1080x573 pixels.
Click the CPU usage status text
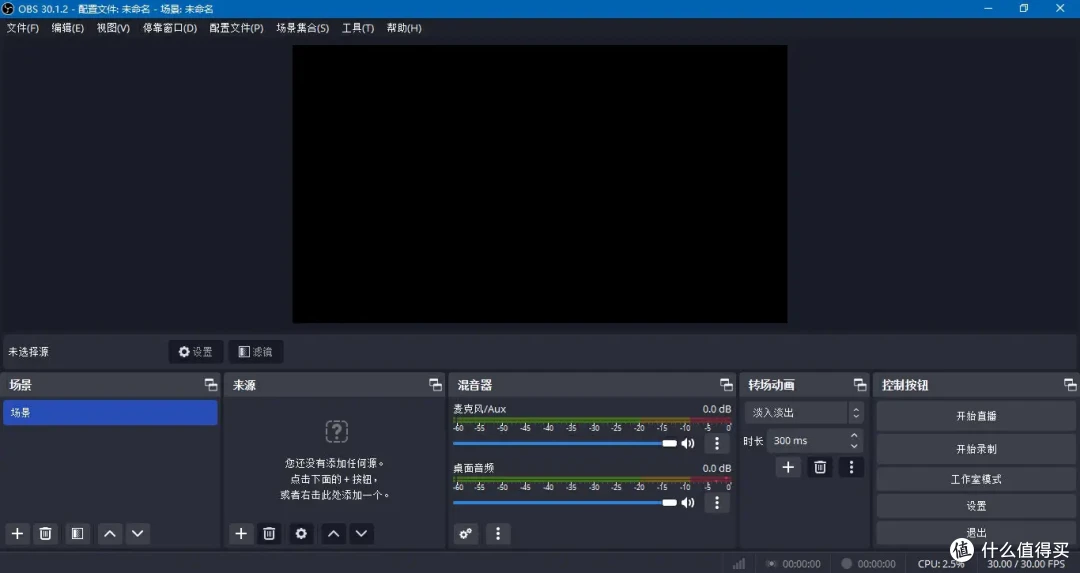[941, 564]
